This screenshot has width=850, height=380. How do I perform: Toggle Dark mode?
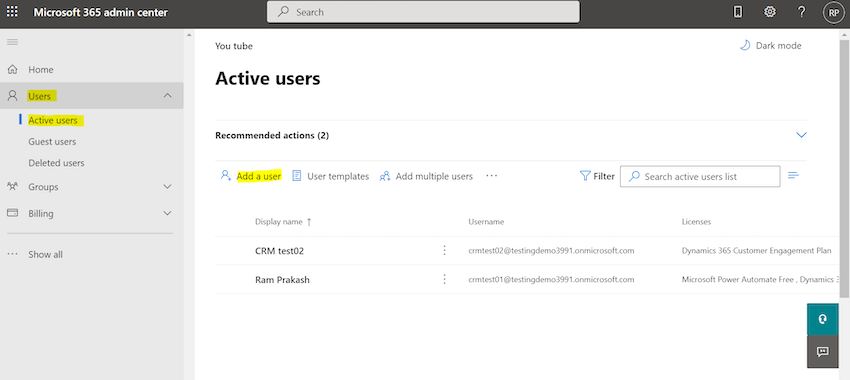770,46
